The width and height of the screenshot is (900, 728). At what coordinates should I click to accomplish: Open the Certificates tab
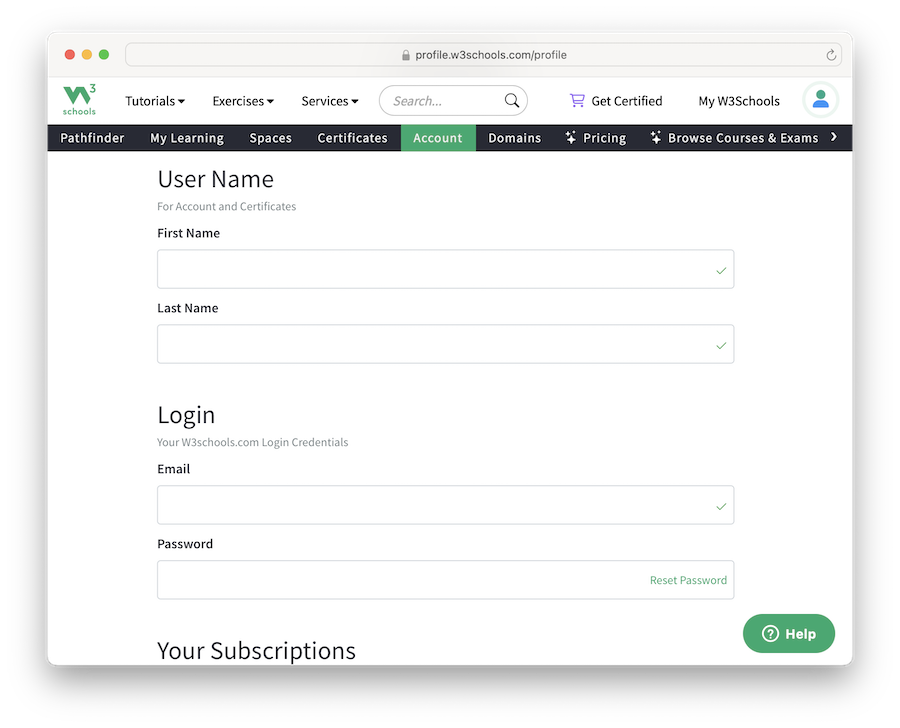(352, 138)
